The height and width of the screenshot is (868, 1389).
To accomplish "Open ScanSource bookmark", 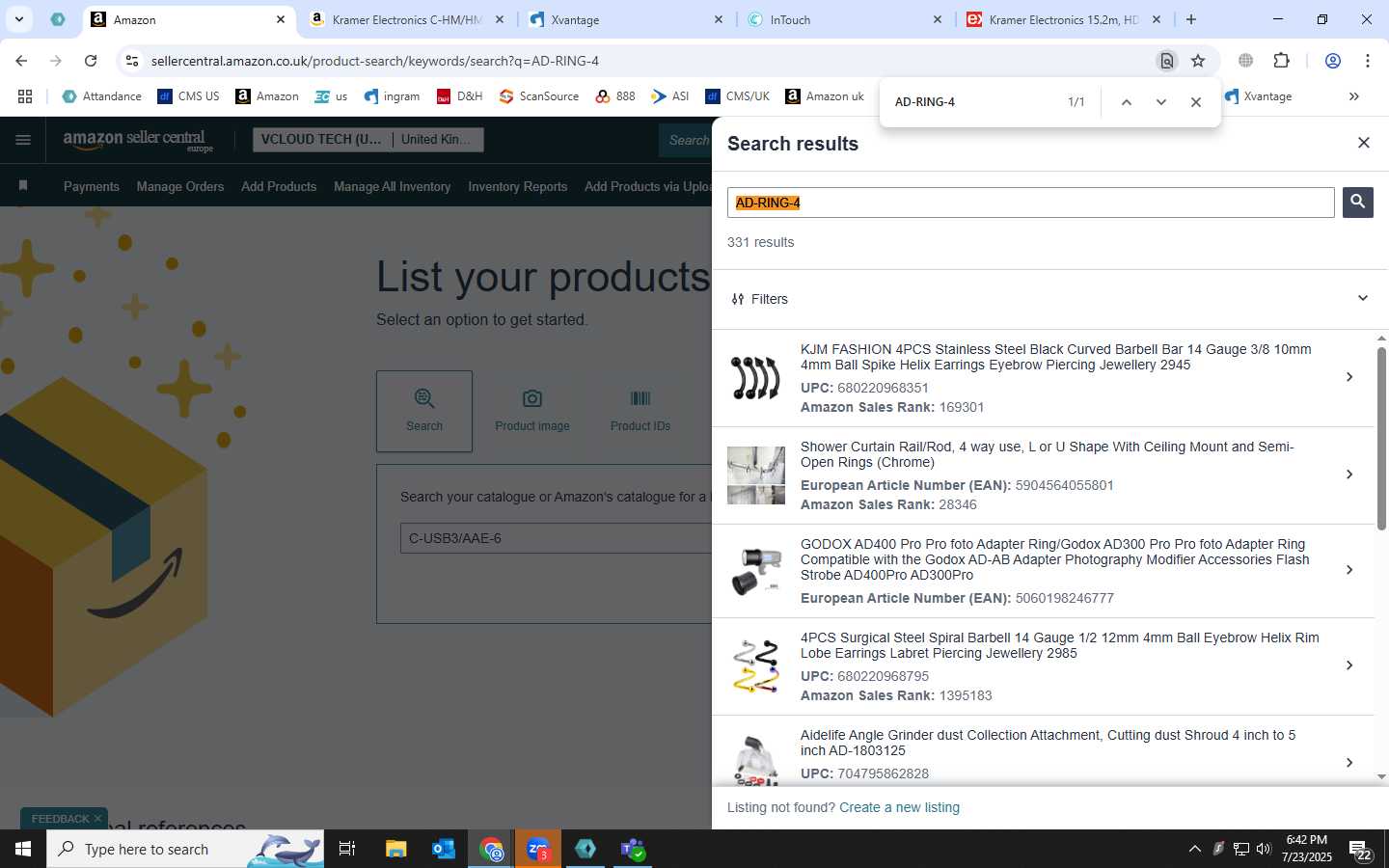I will click(539, 96).
